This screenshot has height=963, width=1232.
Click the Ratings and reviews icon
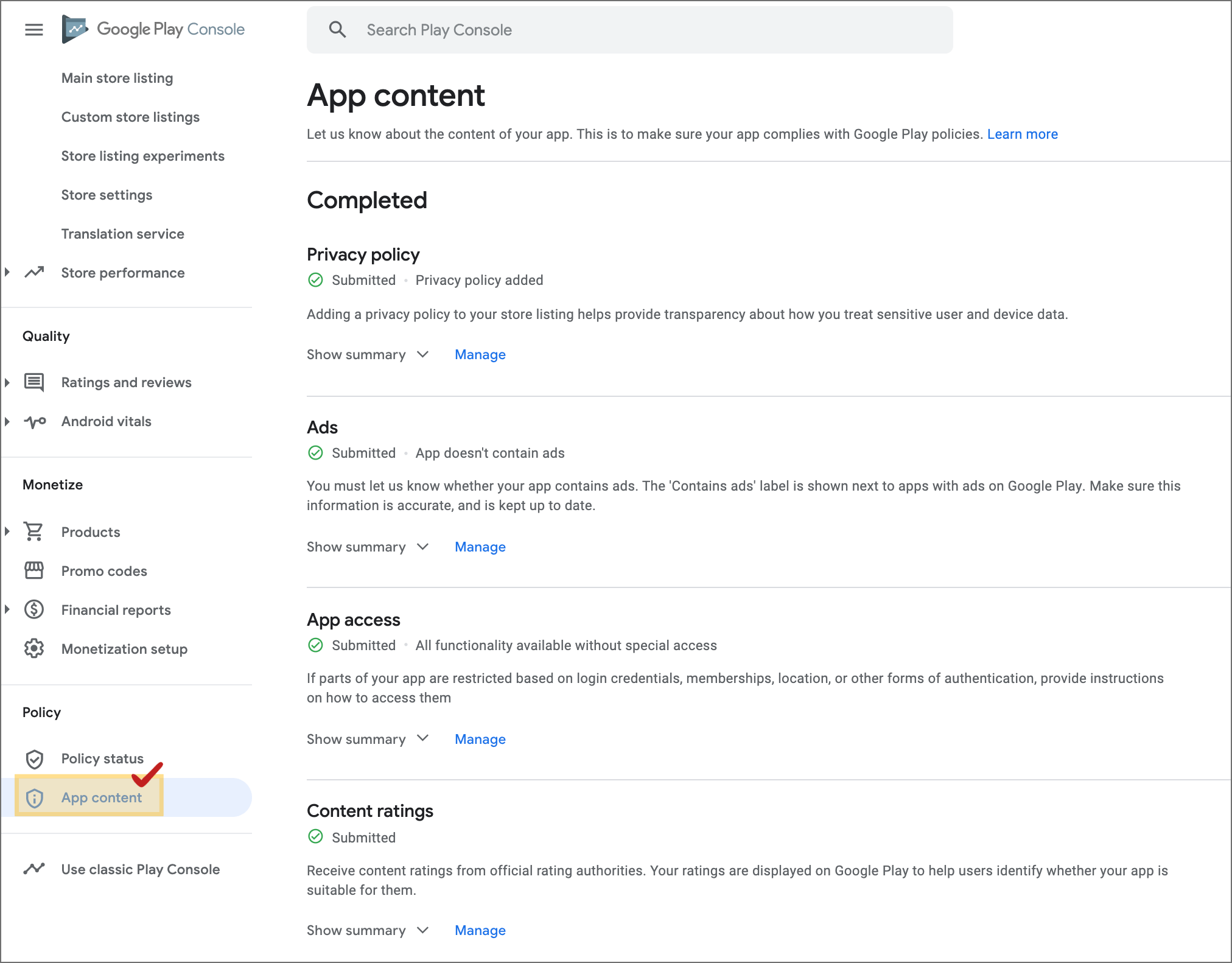tap(34, 382)
